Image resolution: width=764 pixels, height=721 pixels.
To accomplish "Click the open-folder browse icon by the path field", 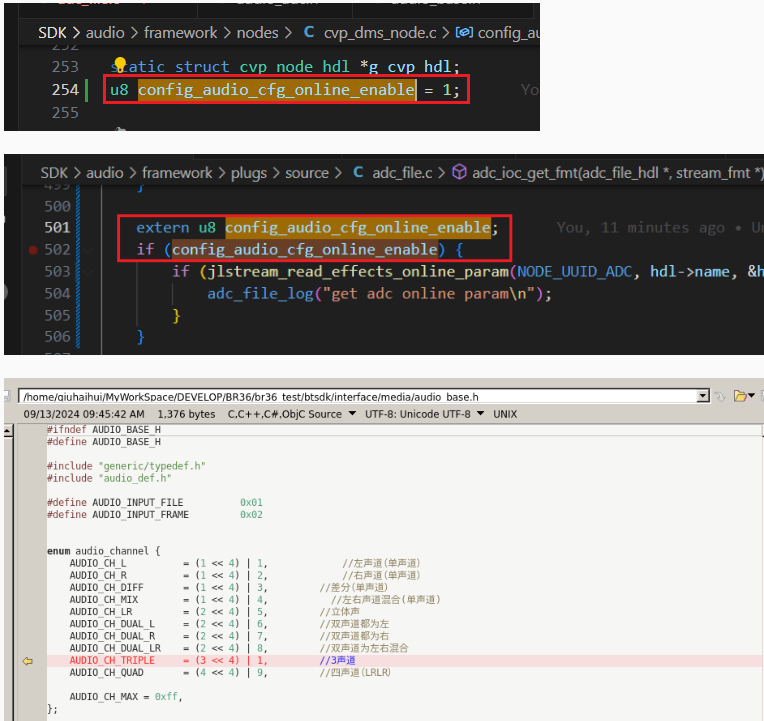I will tap(740, 396).
